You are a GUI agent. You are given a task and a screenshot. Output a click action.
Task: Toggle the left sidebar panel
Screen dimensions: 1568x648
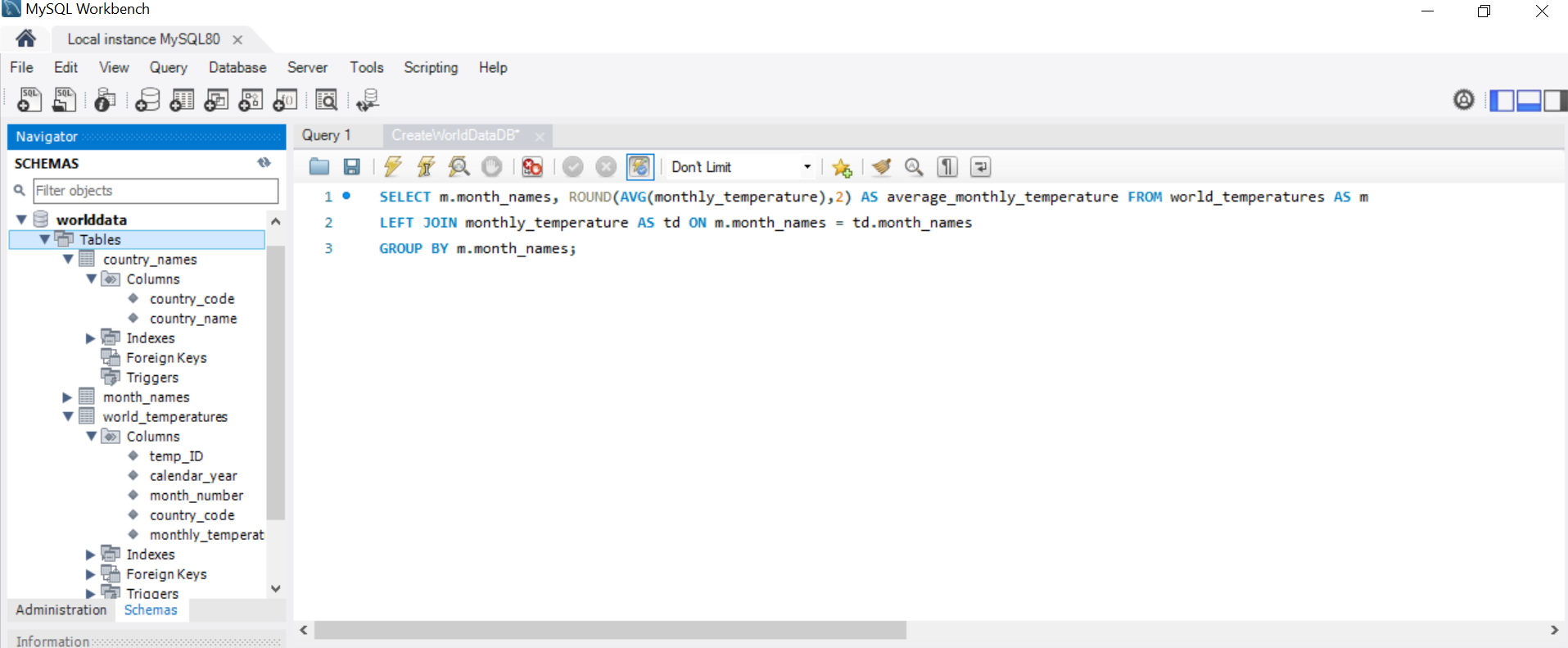coord(1502,100)
